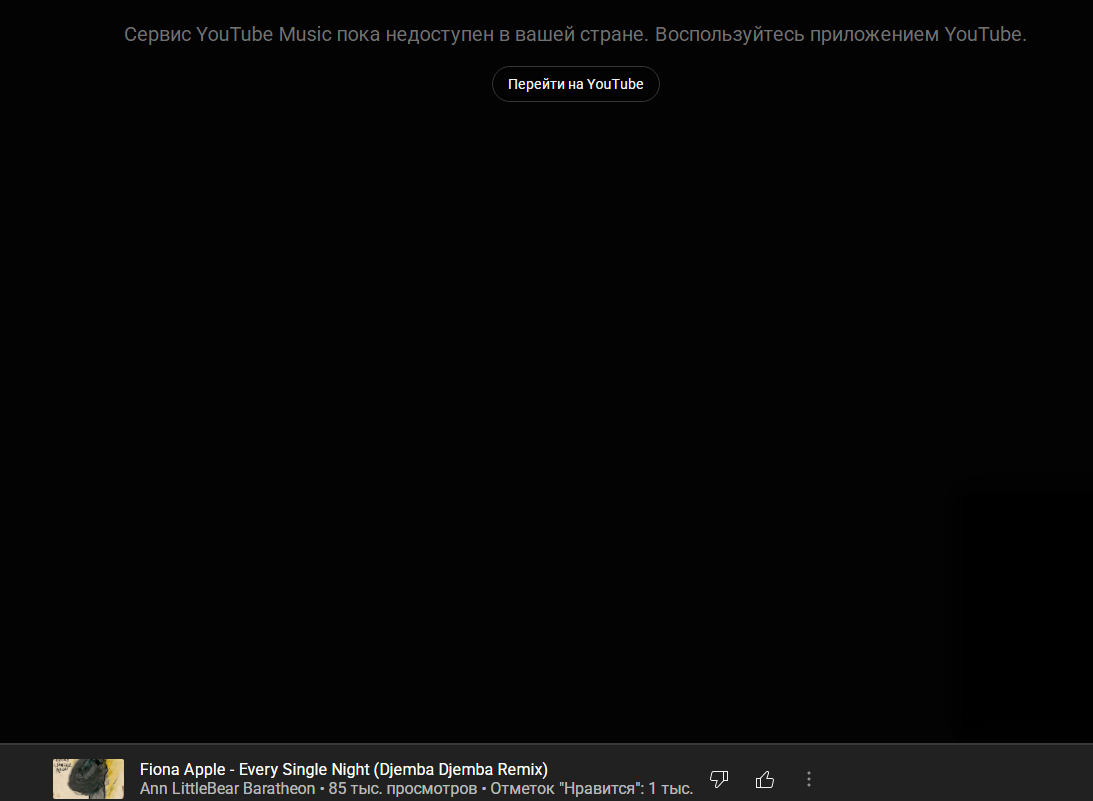
Task: Dislike the track with thumbs-down icon
Action: (x=719, y=779)
